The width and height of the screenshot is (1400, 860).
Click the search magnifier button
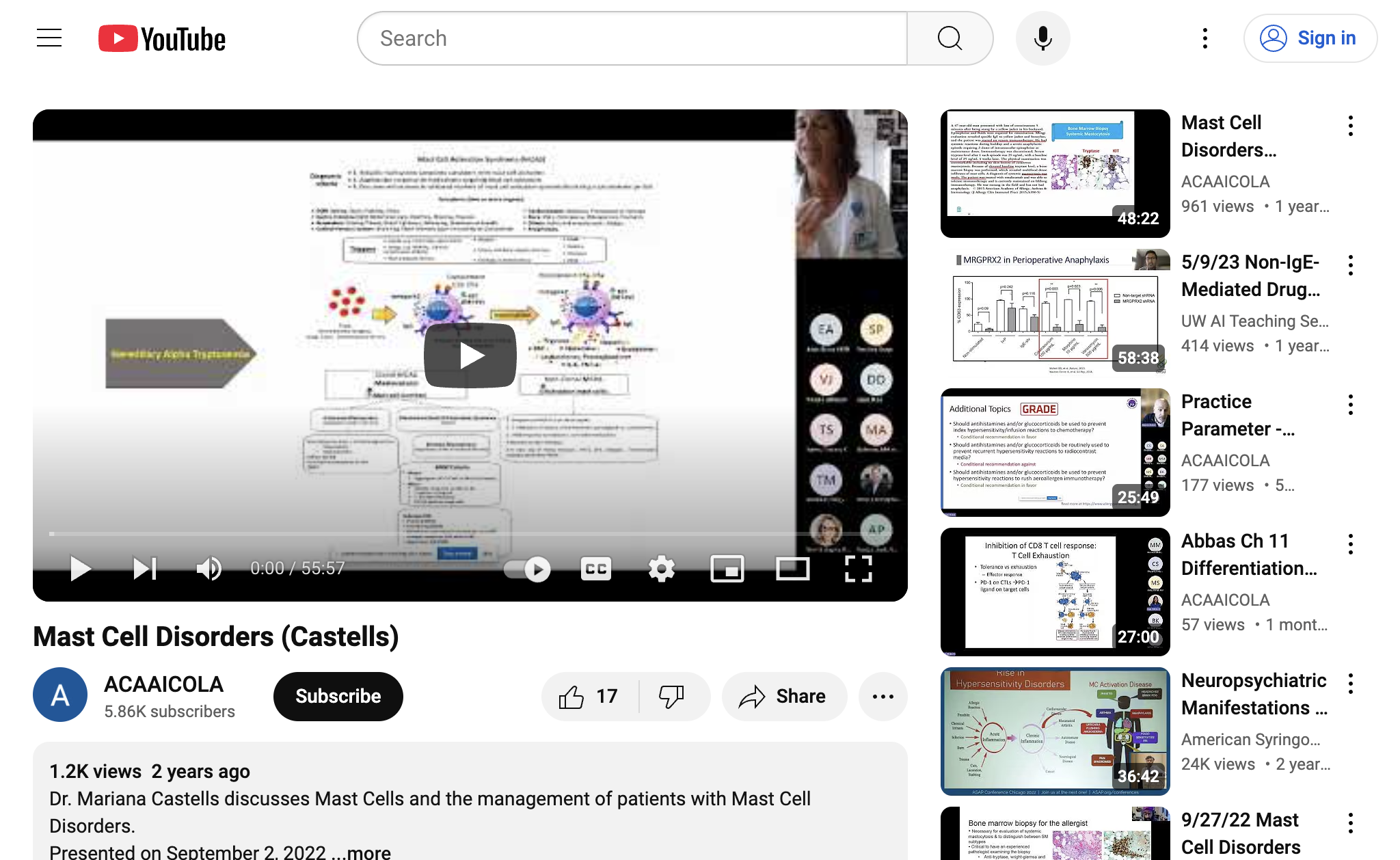coord(950,38)
